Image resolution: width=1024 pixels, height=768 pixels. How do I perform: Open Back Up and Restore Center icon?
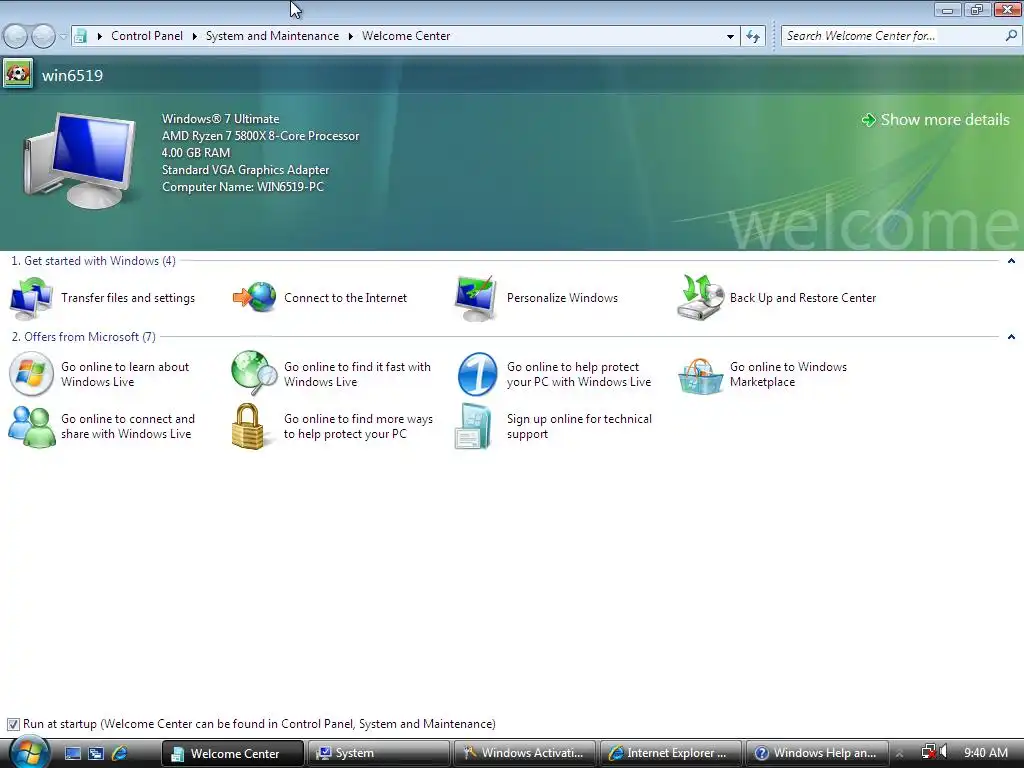tap(700, 297)
